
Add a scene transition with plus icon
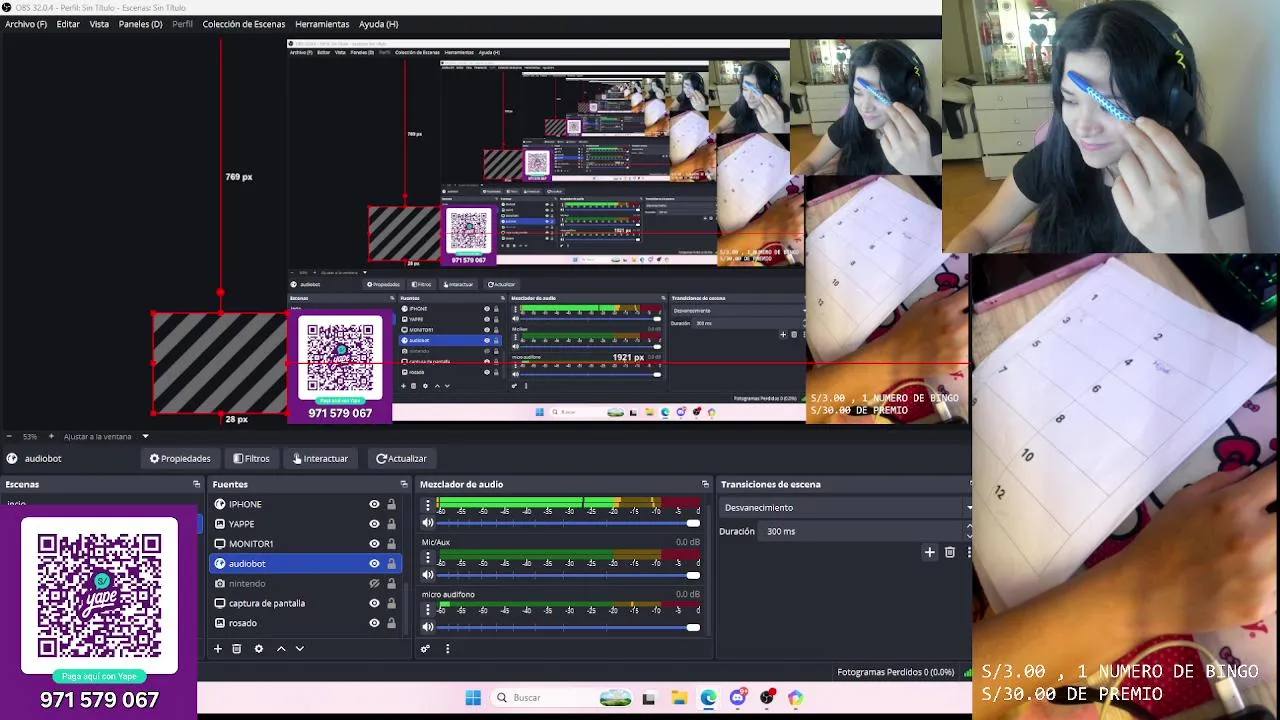(930, 552)
